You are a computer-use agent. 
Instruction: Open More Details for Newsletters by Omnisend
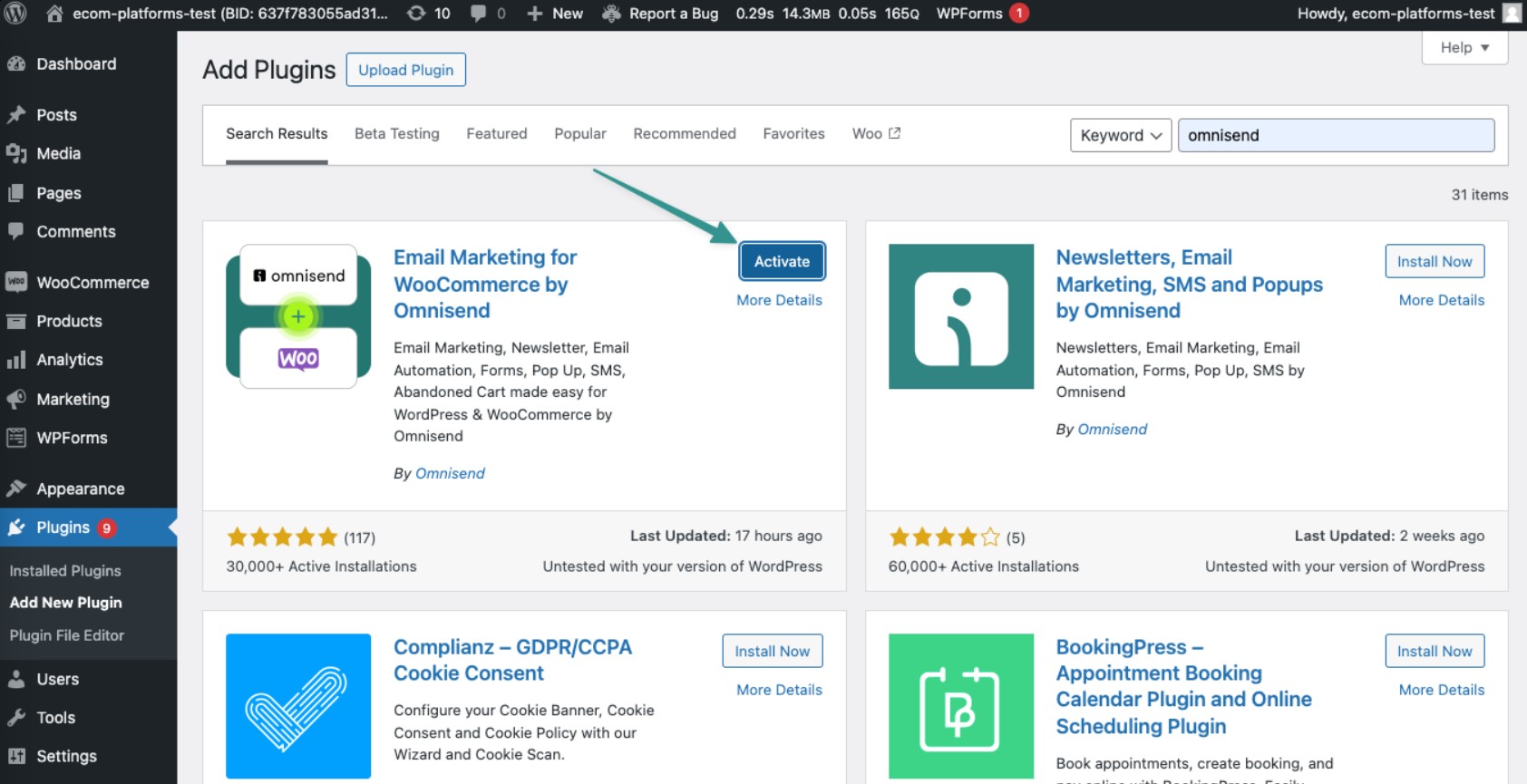point(1442,300)
